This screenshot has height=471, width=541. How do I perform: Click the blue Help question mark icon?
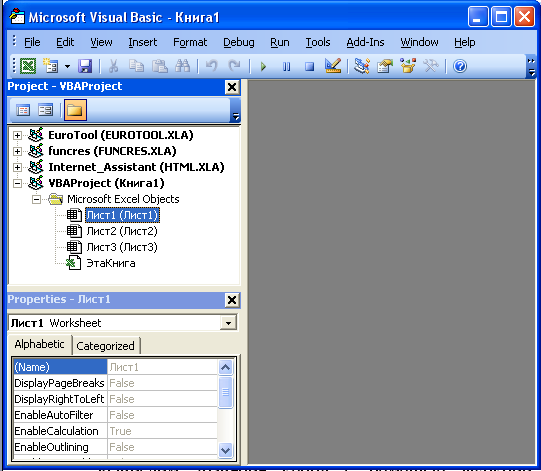point(460,66)
